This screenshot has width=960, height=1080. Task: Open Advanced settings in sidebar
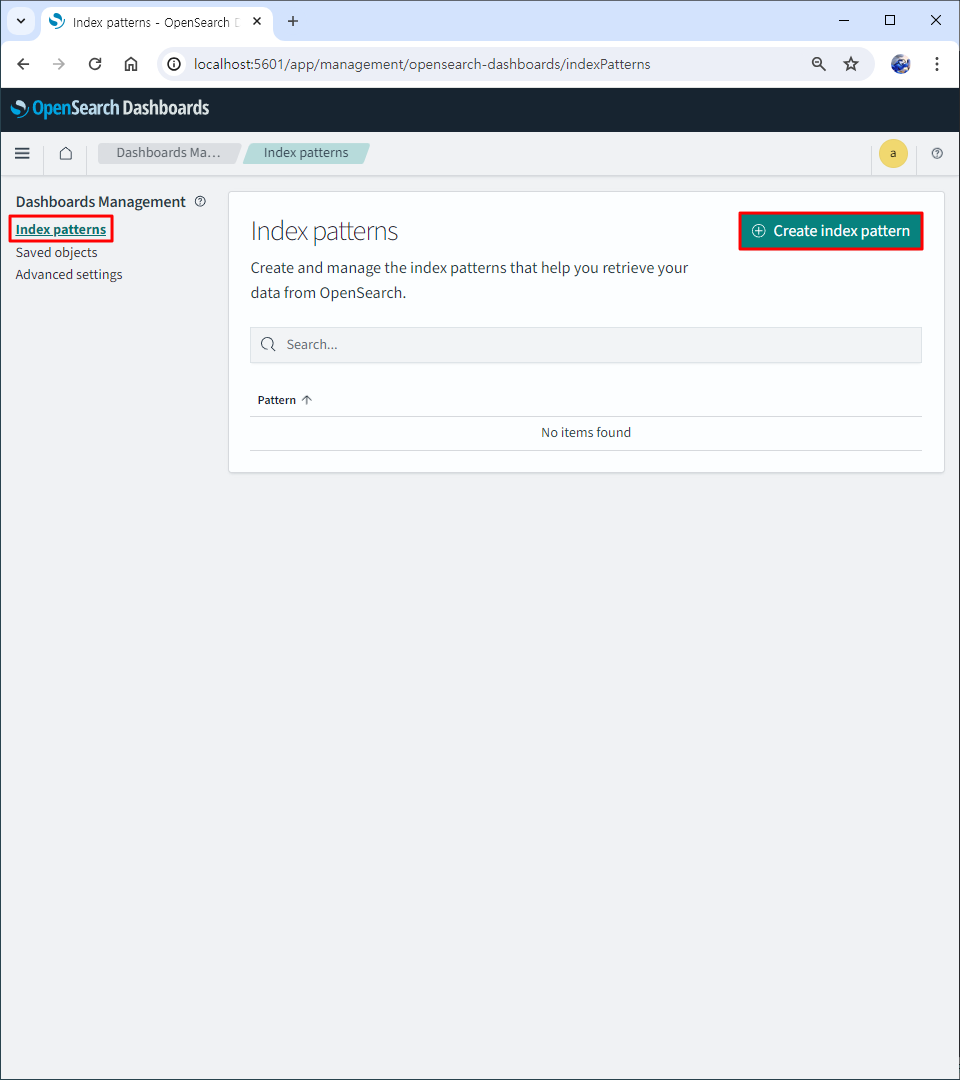[69, 275]
